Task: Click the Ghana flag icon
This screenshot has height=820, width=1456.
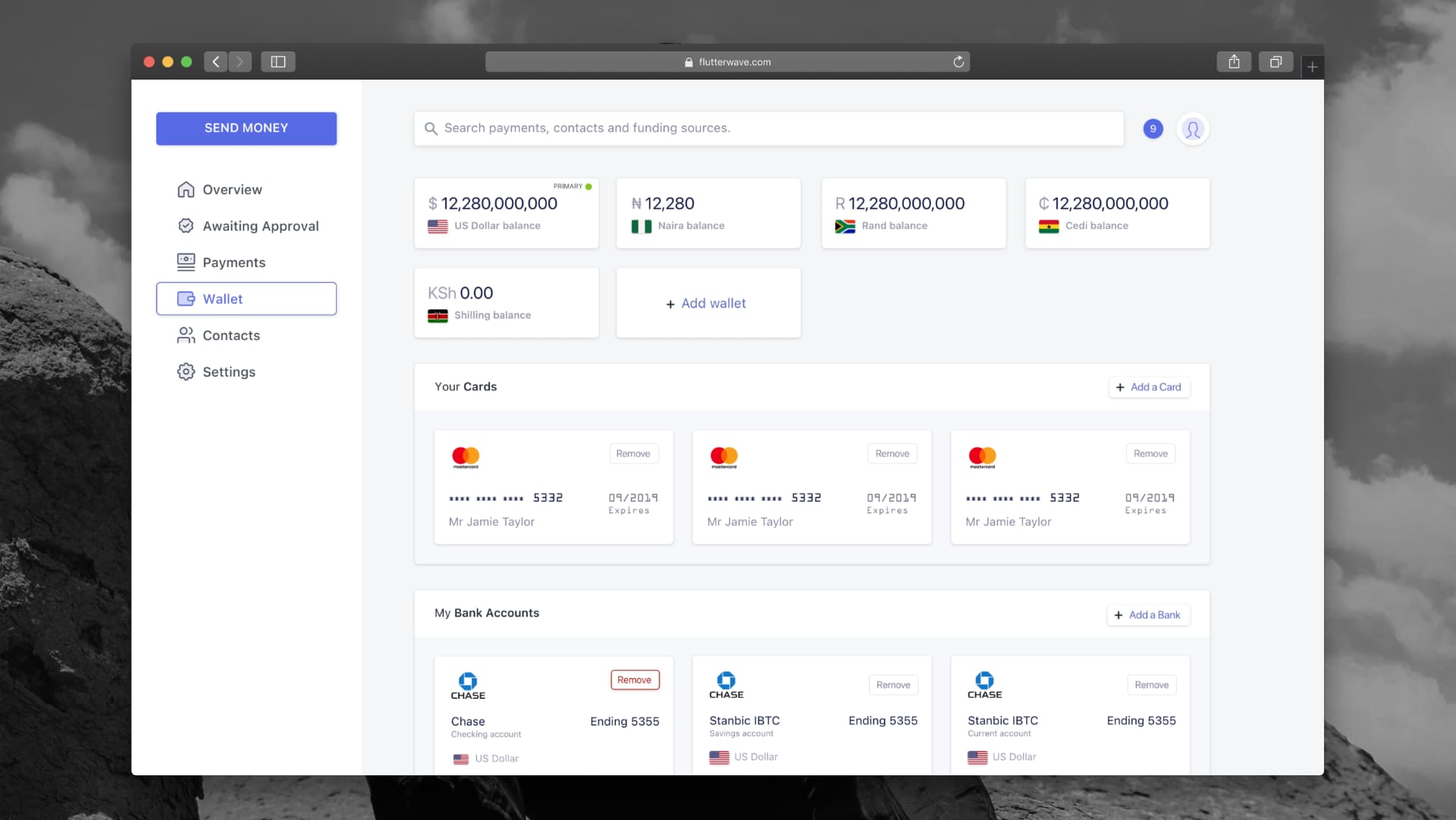Action: pyautogui.click(x=1049, y=226)
